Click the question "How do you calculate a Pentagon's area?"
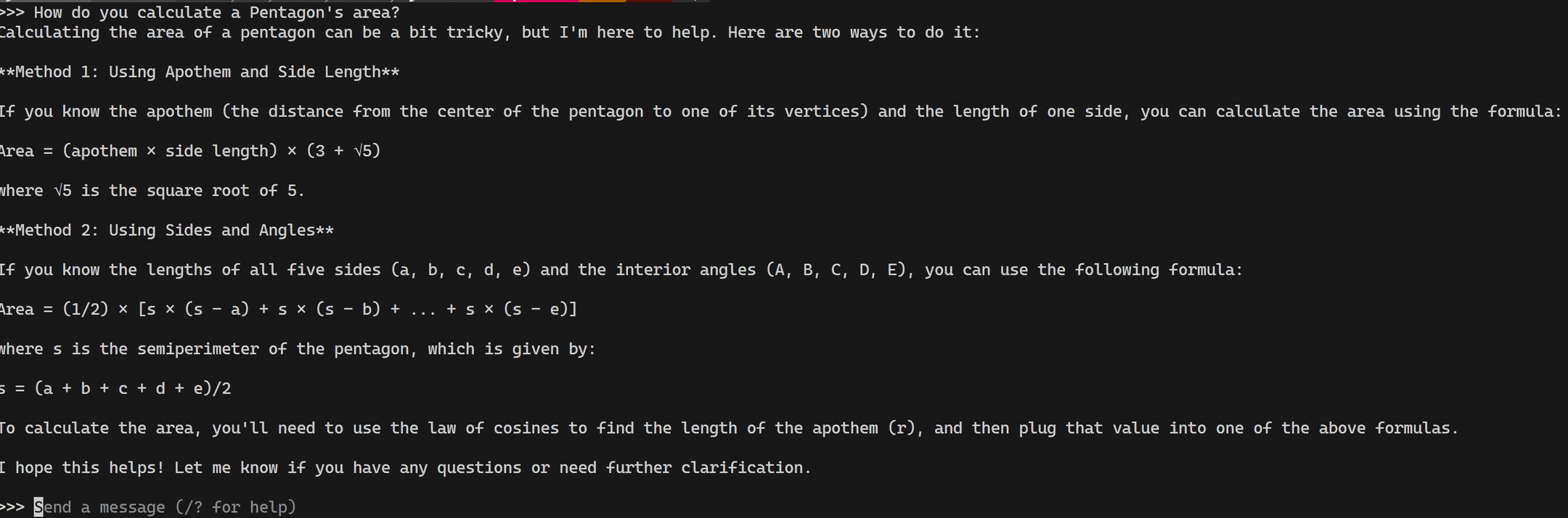 coord(216,12)
